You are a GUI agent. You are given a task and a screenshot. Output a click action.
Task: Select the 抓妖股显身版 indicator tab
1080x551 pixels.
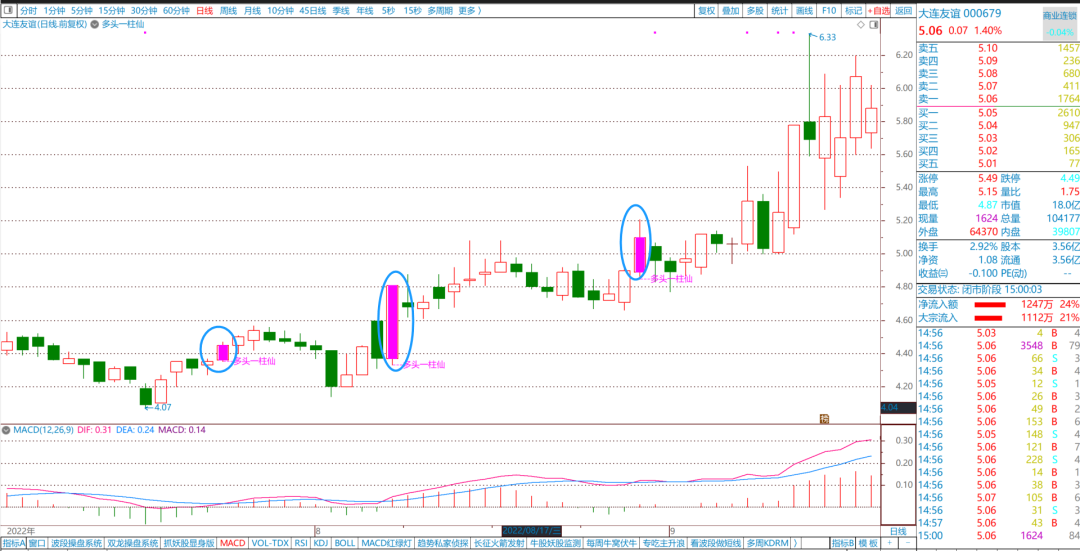click(189, 543)
